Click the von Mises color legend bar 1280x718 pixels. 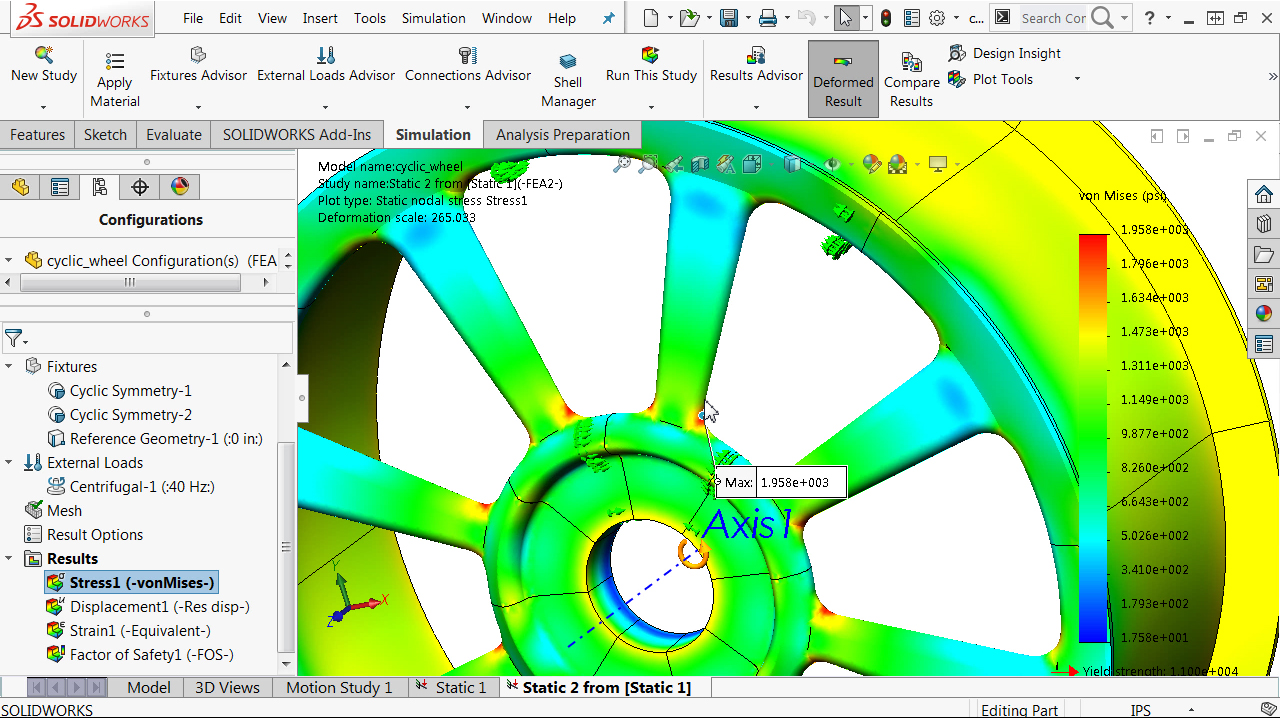[1093, 437]
